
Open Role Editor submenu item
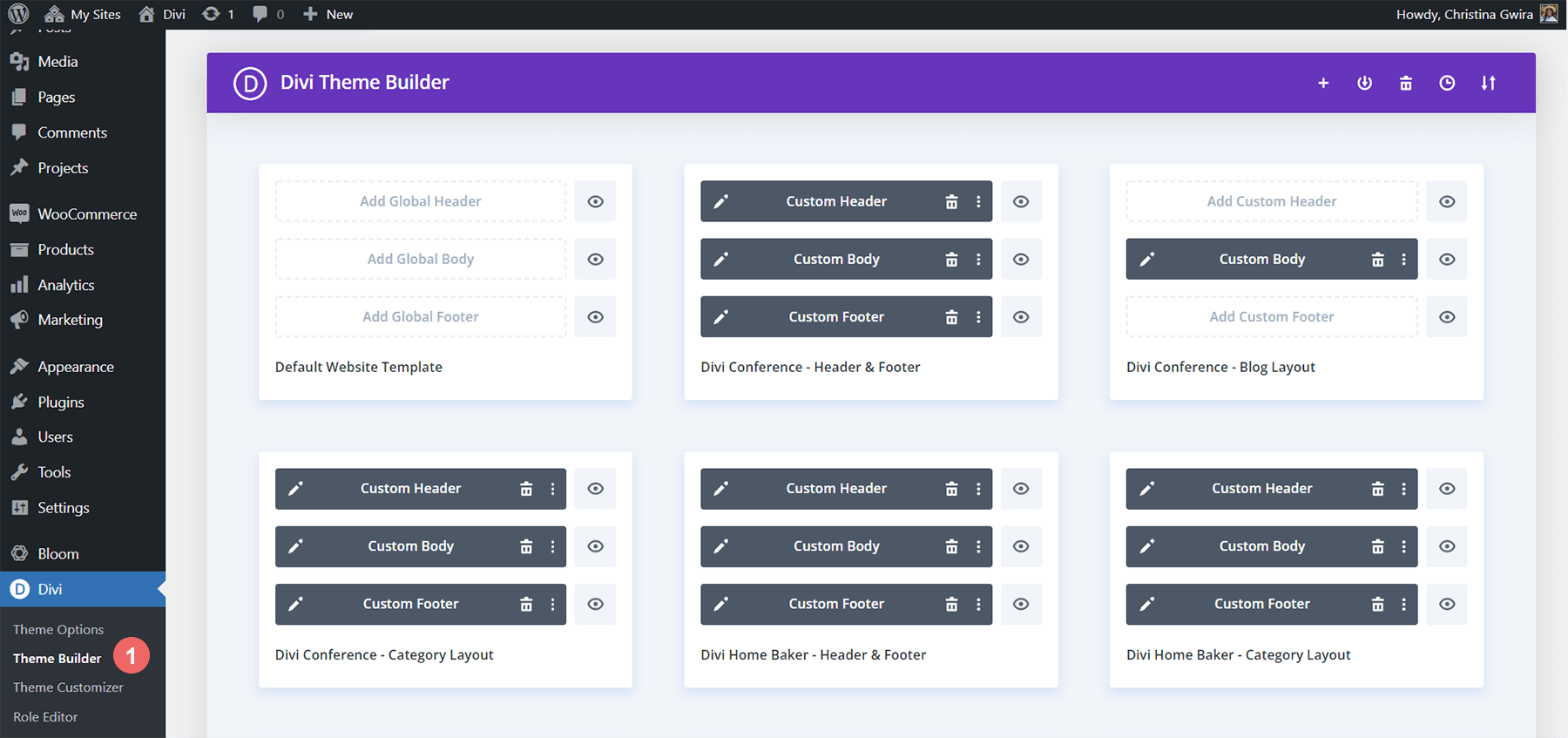45,717
